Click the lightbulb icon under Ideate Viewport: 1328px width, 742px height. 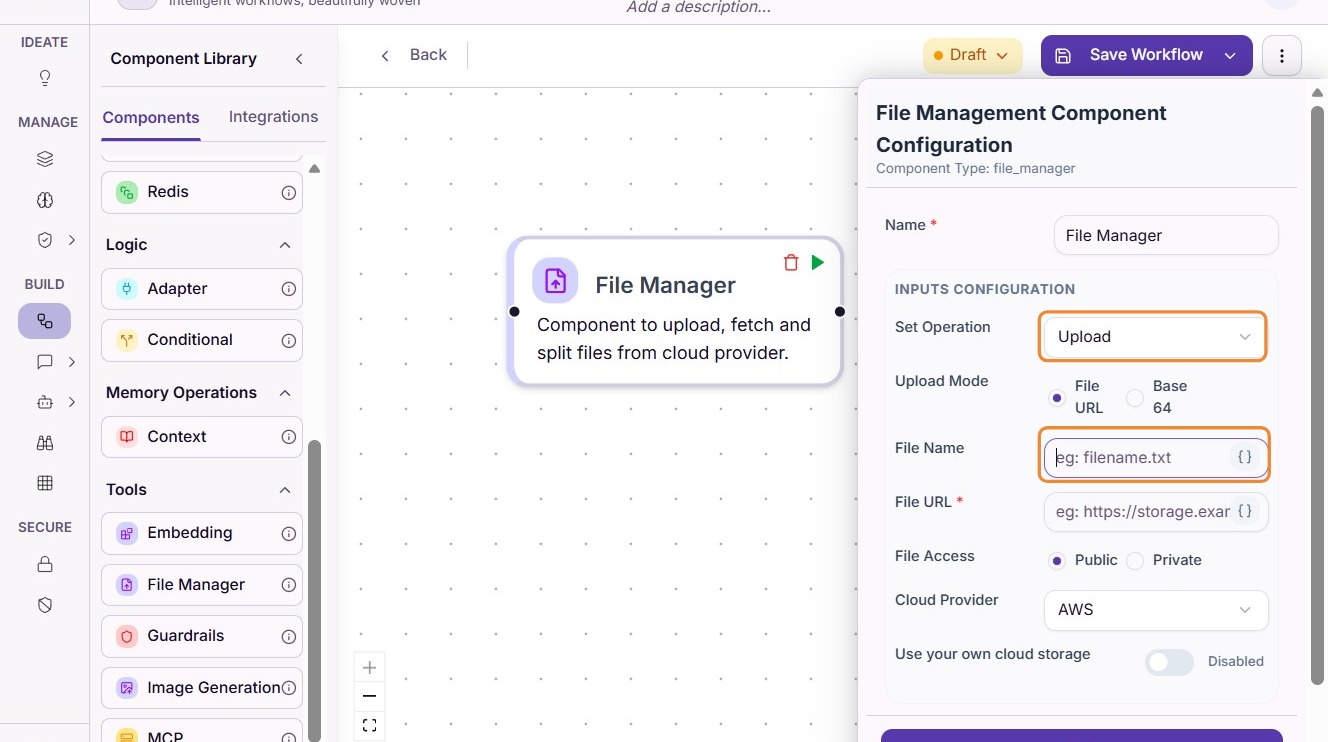44,78
